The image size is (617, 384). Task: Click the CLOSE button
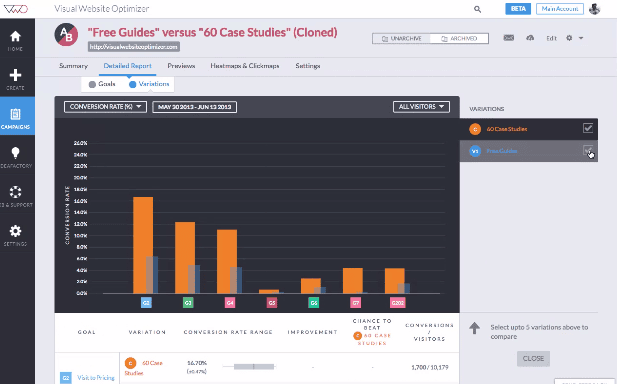coord(533,358)
